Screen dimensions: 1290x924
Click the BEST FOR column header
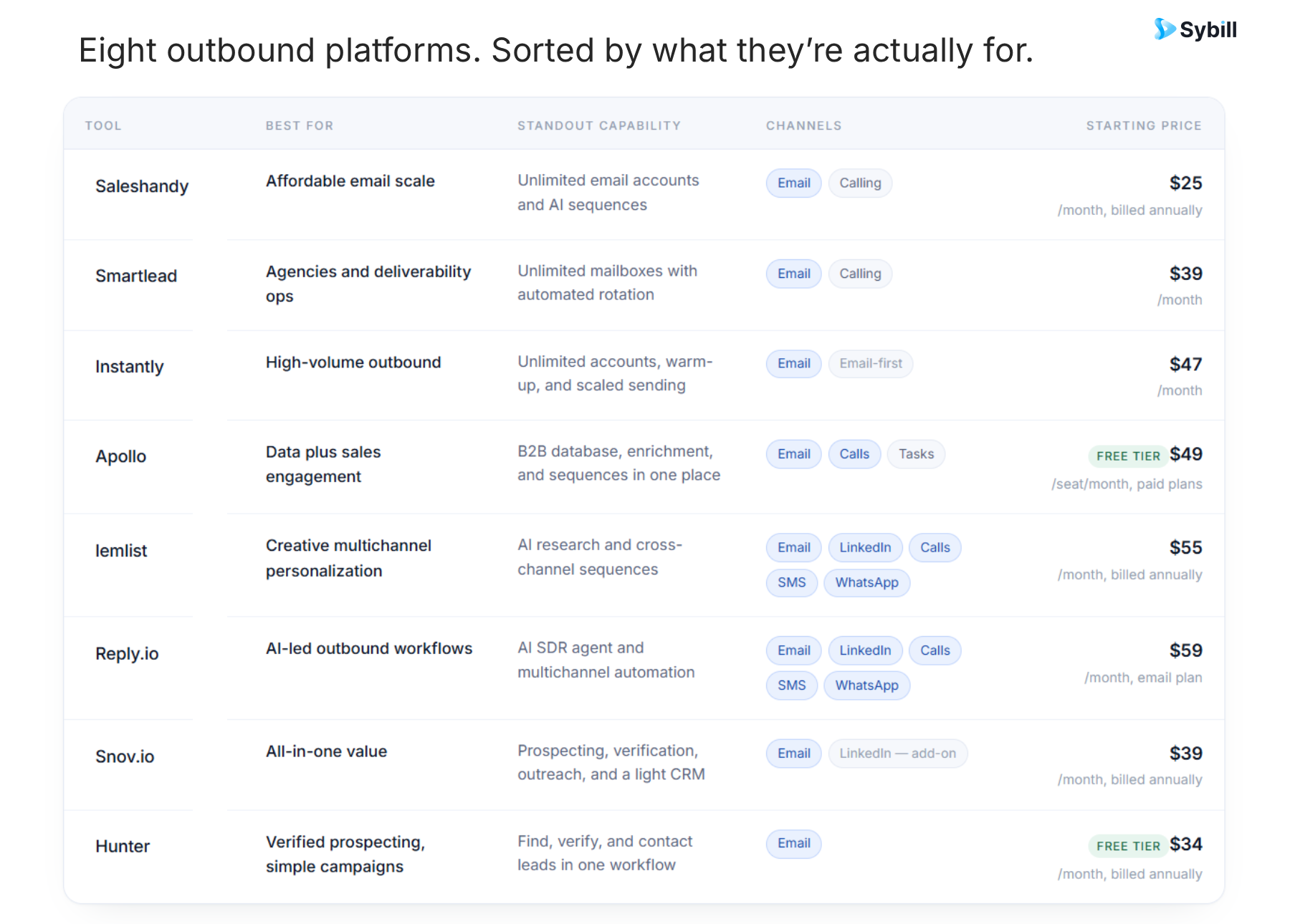(x=300, y=125)
